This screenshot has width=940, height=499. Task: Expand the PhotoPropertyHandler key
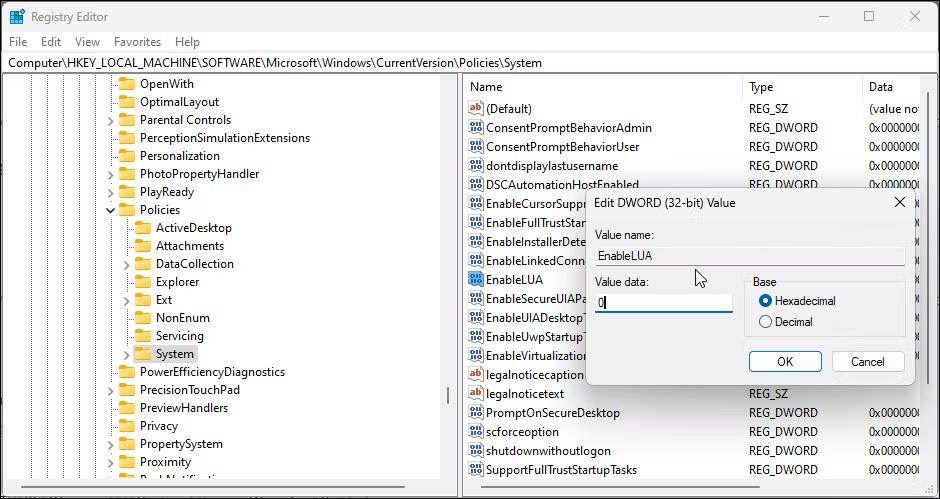point(110,175)
